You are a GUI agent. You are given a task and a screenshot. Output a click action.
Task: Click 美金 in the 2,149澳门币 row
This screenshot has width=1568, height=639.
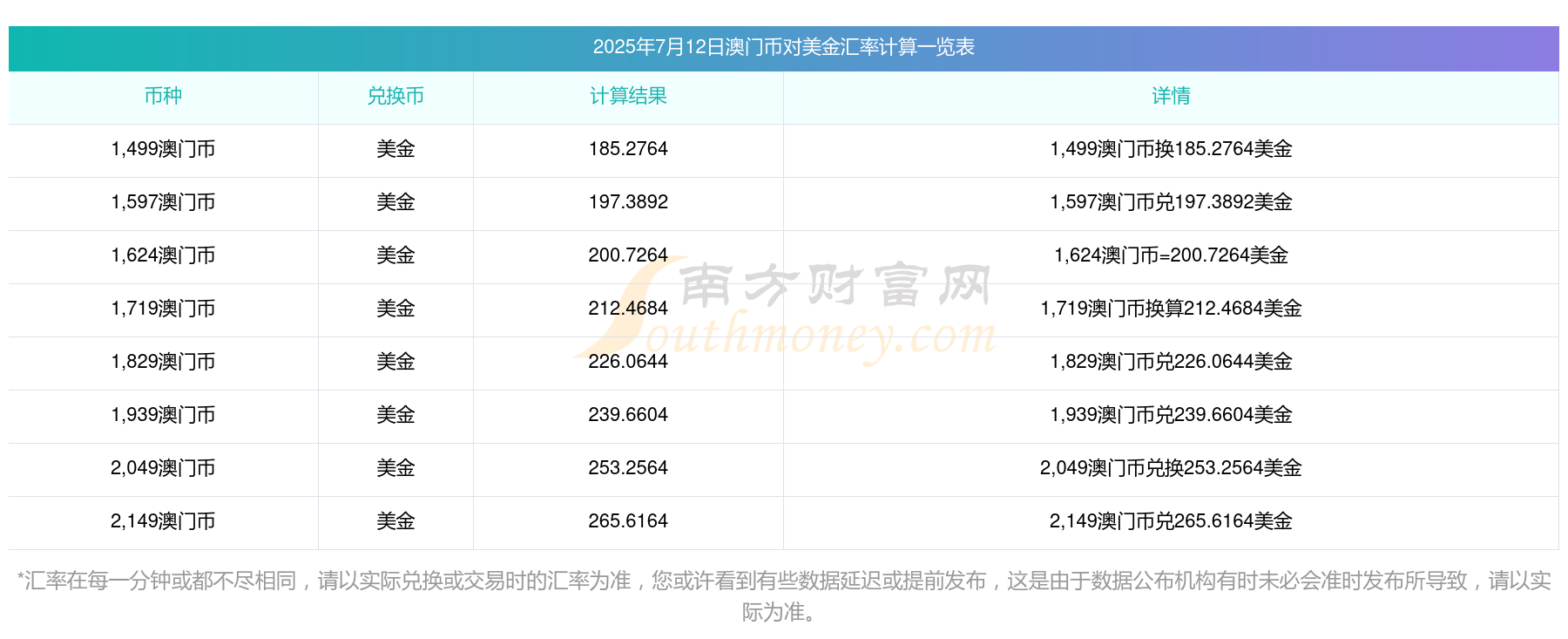click(x=395, y=521)
